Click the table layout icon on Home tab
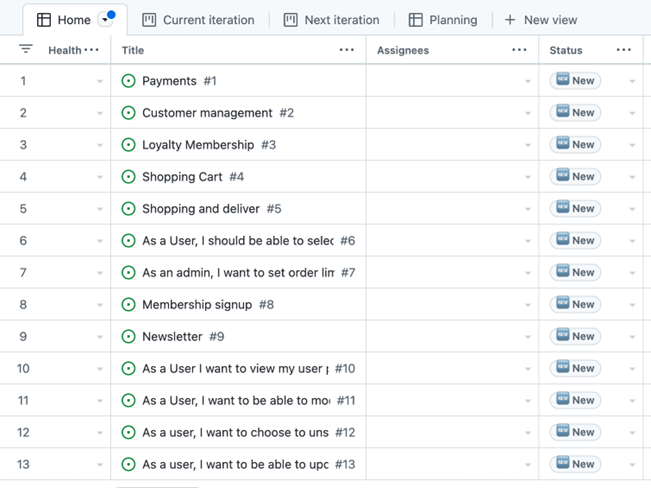The image size is (651, 488). (x=44, y=20)
